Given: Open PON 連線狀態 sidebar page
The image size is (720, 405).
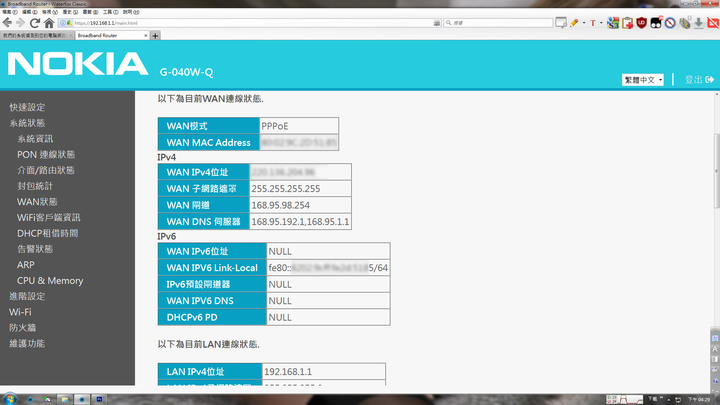Looking at the screenshot, I should pyautogui.click(x=46, y=154).
